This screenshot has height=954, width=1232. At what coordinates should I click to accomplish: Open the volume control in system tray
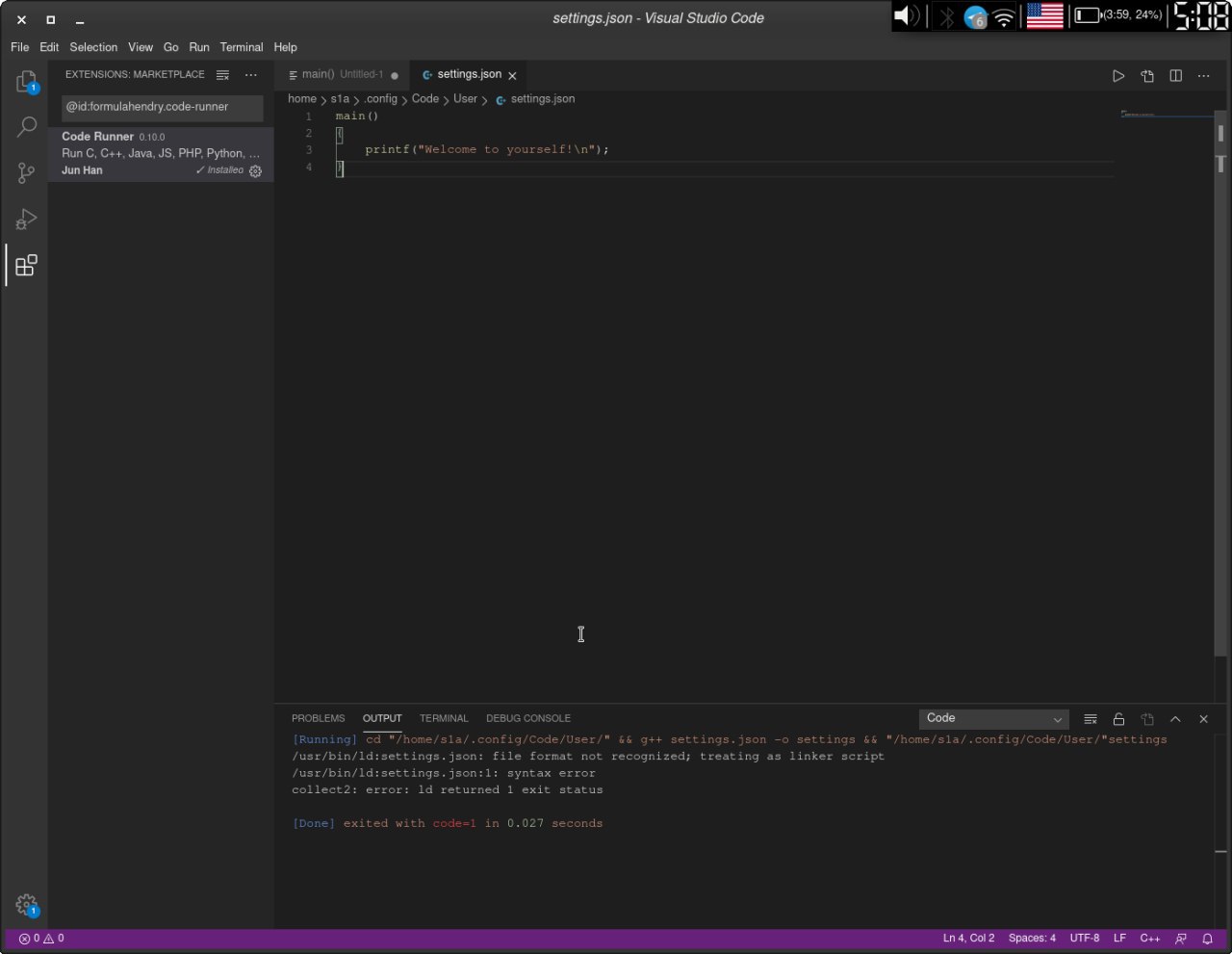(907, 15)
